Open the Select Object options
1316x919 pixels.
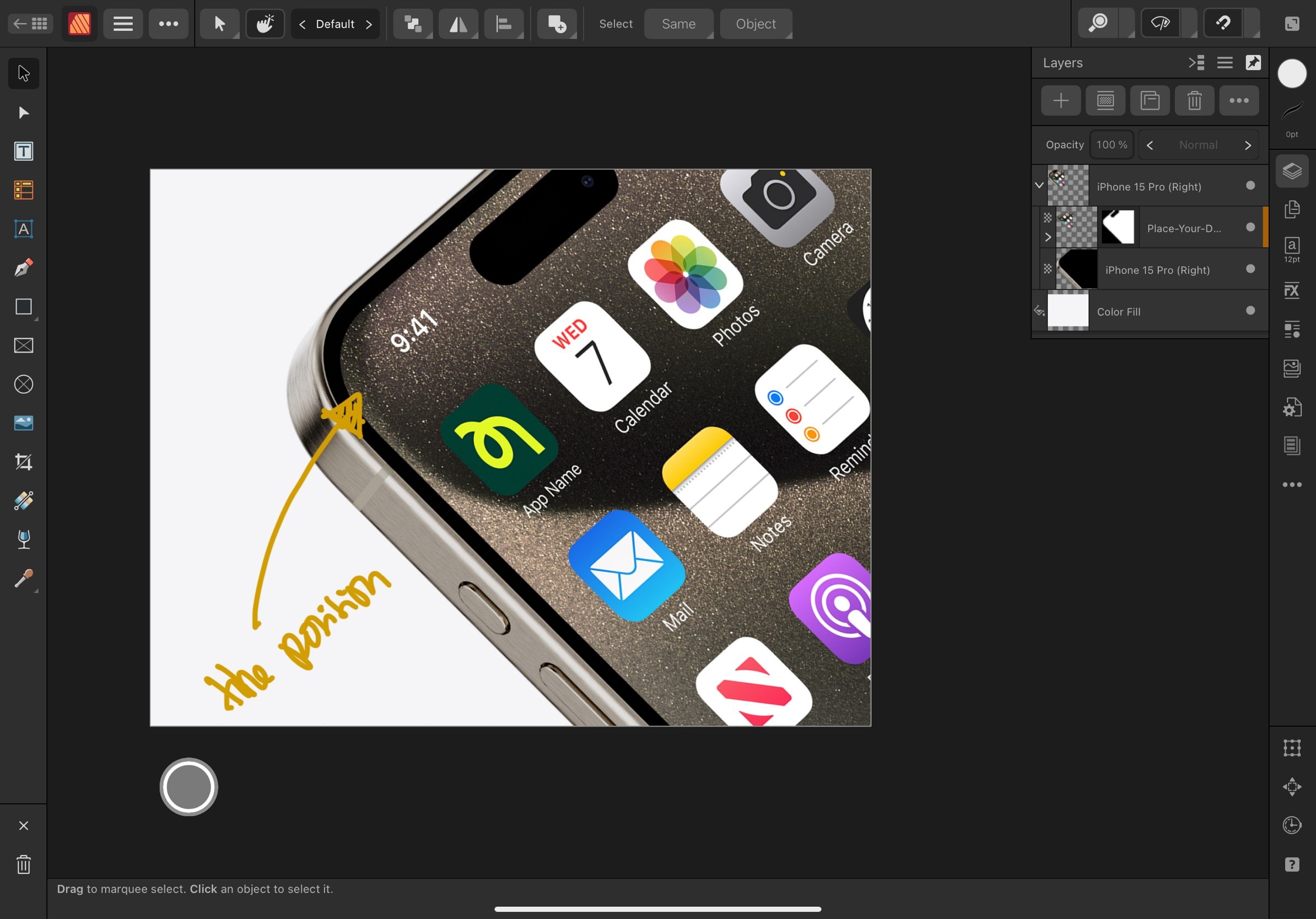(x=756, y=24)
